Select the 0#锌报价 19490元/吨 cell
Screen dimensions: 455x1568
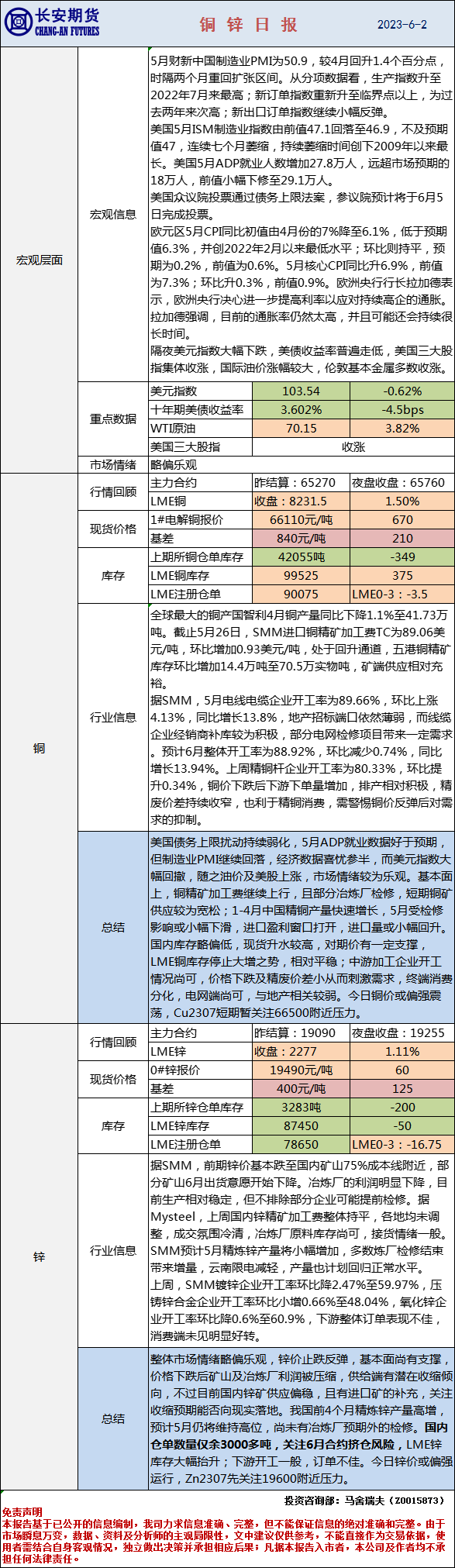pos(301,1070)
